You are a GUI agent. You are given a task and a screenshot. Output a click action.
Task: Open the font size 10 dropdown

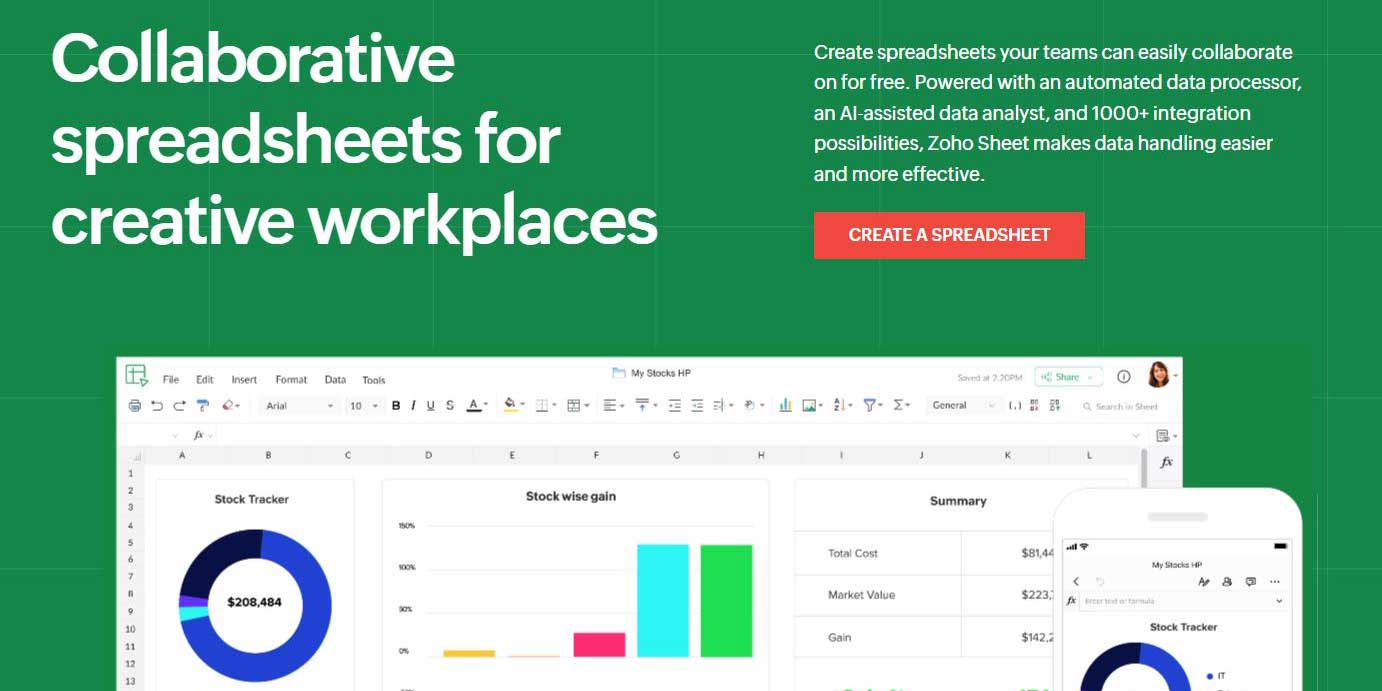(x=364, y=406)
